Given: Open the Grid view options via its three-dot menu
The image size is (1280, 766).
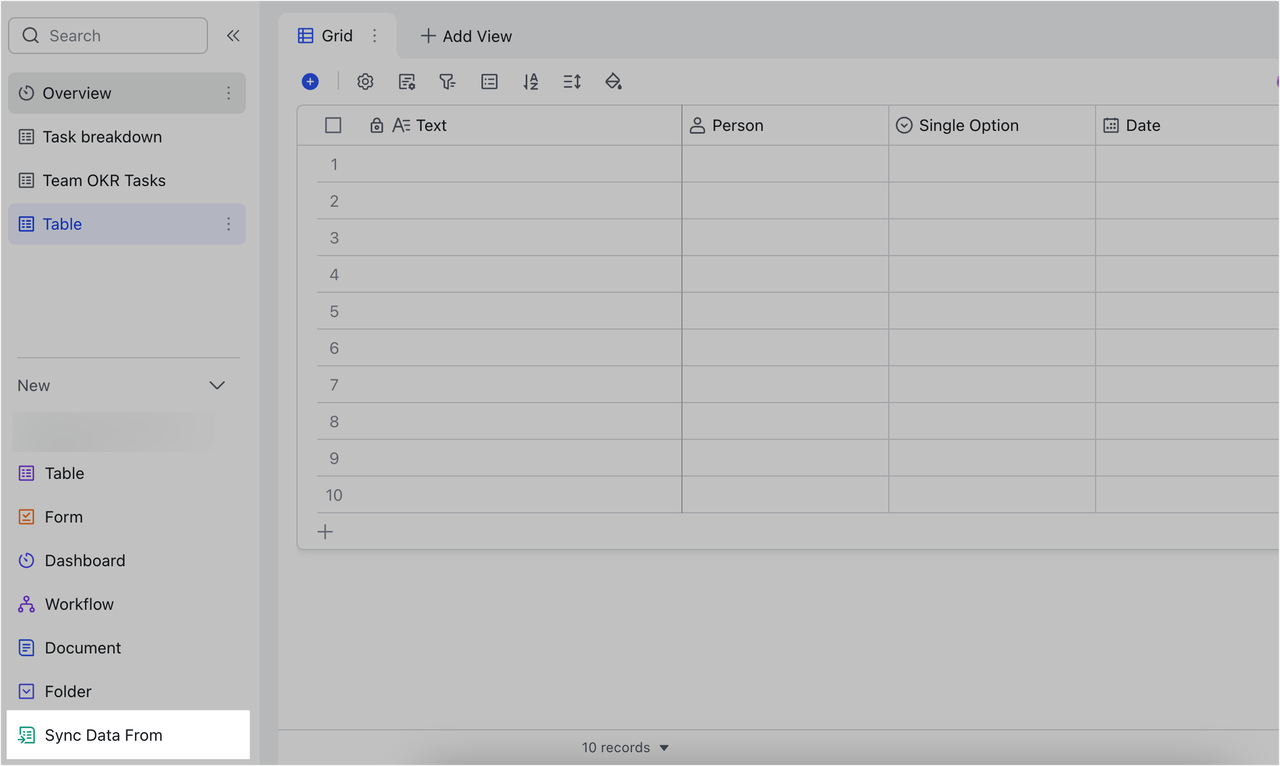Looking at the screenshot, I should click(x=374, y=35).
